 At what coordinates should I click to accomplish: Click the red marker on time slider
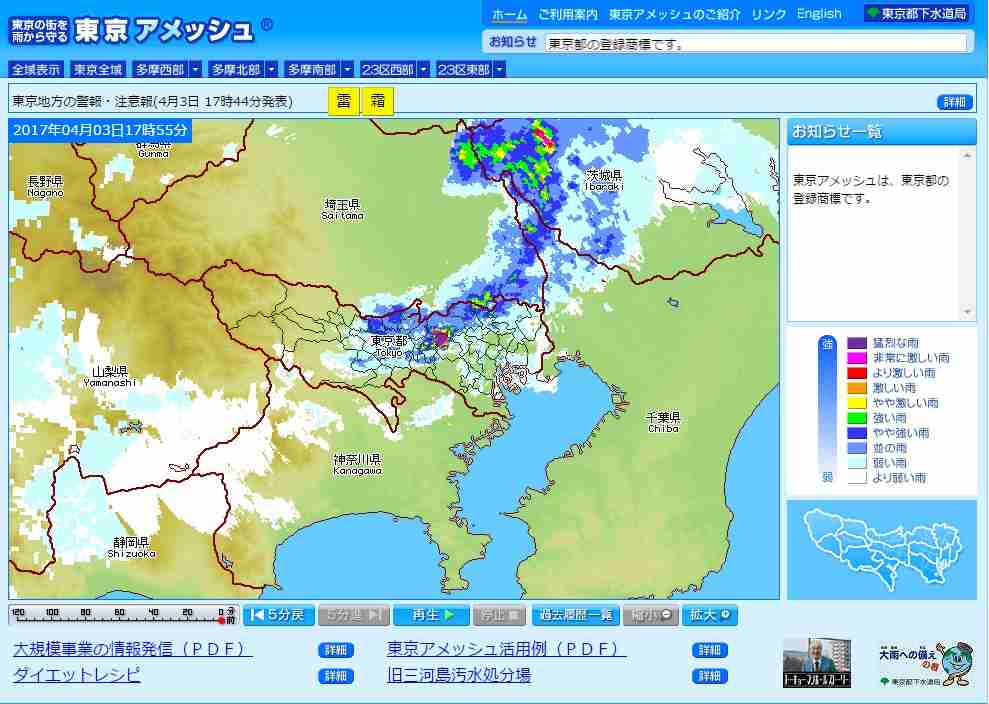[x=221, y=621]
